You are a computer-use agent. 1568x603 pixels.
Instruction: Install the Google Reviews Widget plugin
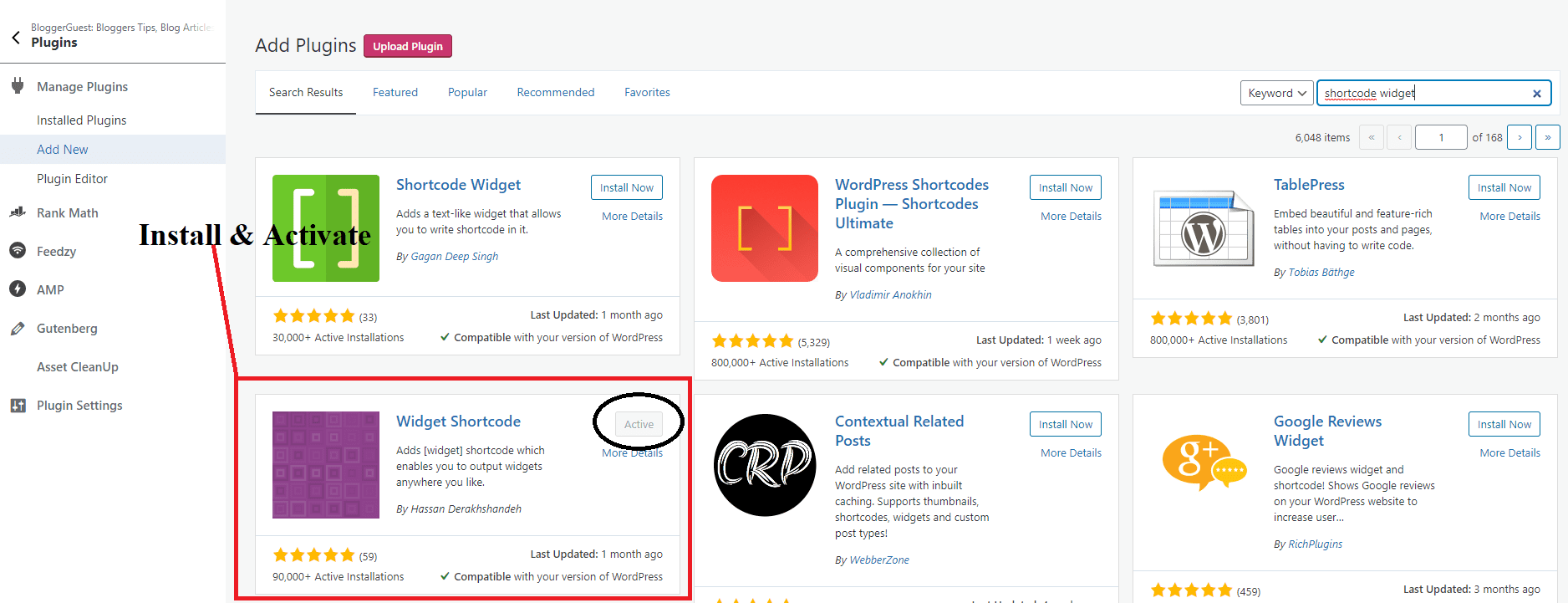point(1504,424)
